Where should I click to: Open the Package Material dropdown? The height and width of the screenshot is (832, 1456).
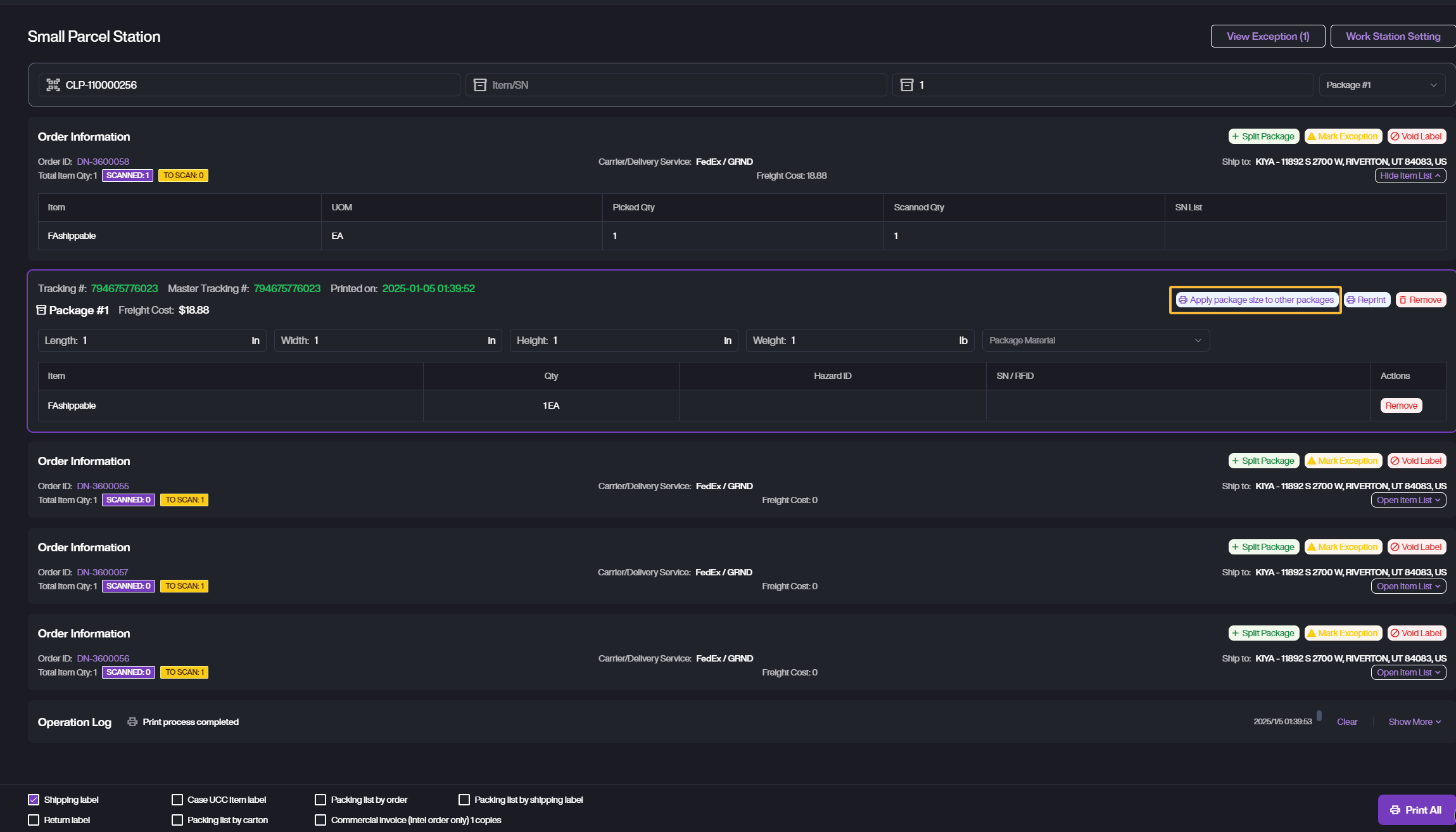pos(1095,340)
